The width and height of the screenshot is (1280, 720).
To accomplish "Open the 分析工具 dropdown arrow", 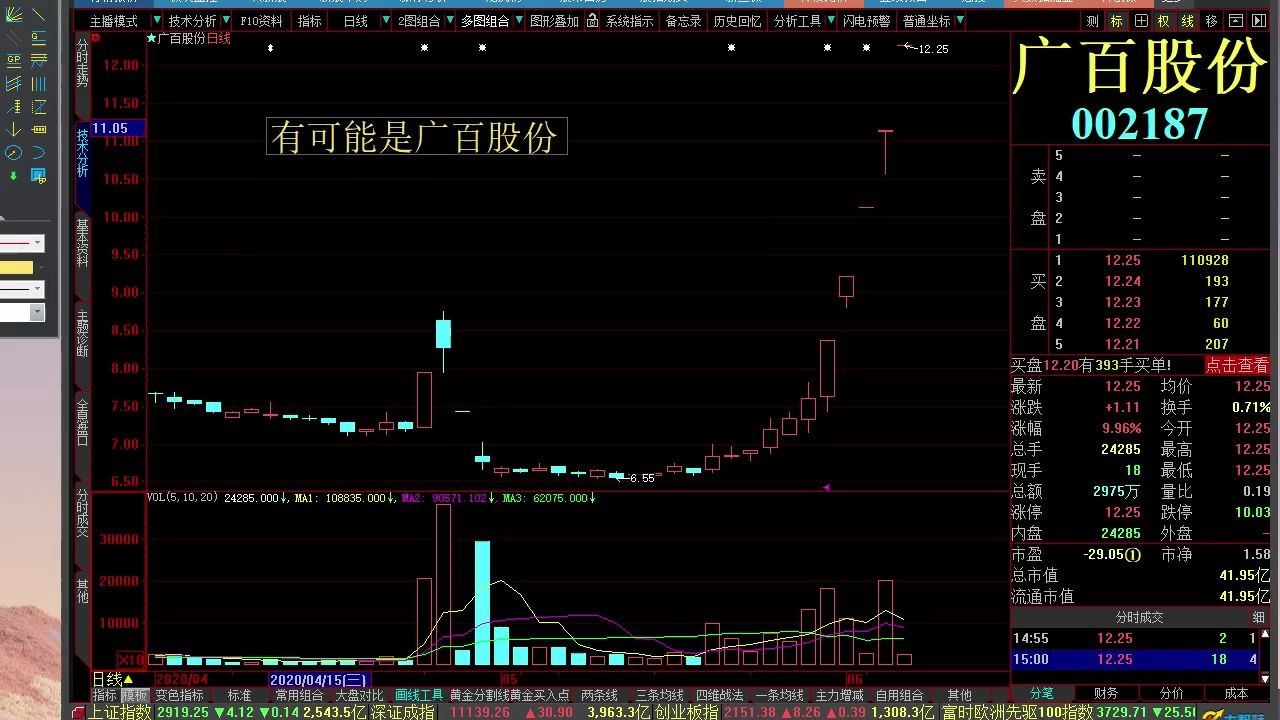I will point(829,21).
